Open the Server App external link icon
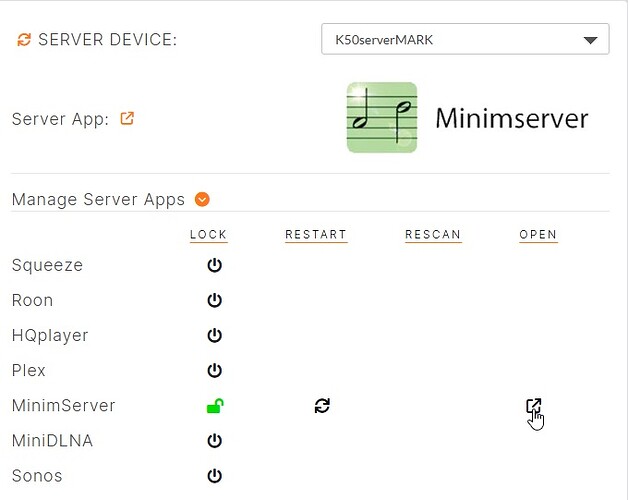 [127, 118]
